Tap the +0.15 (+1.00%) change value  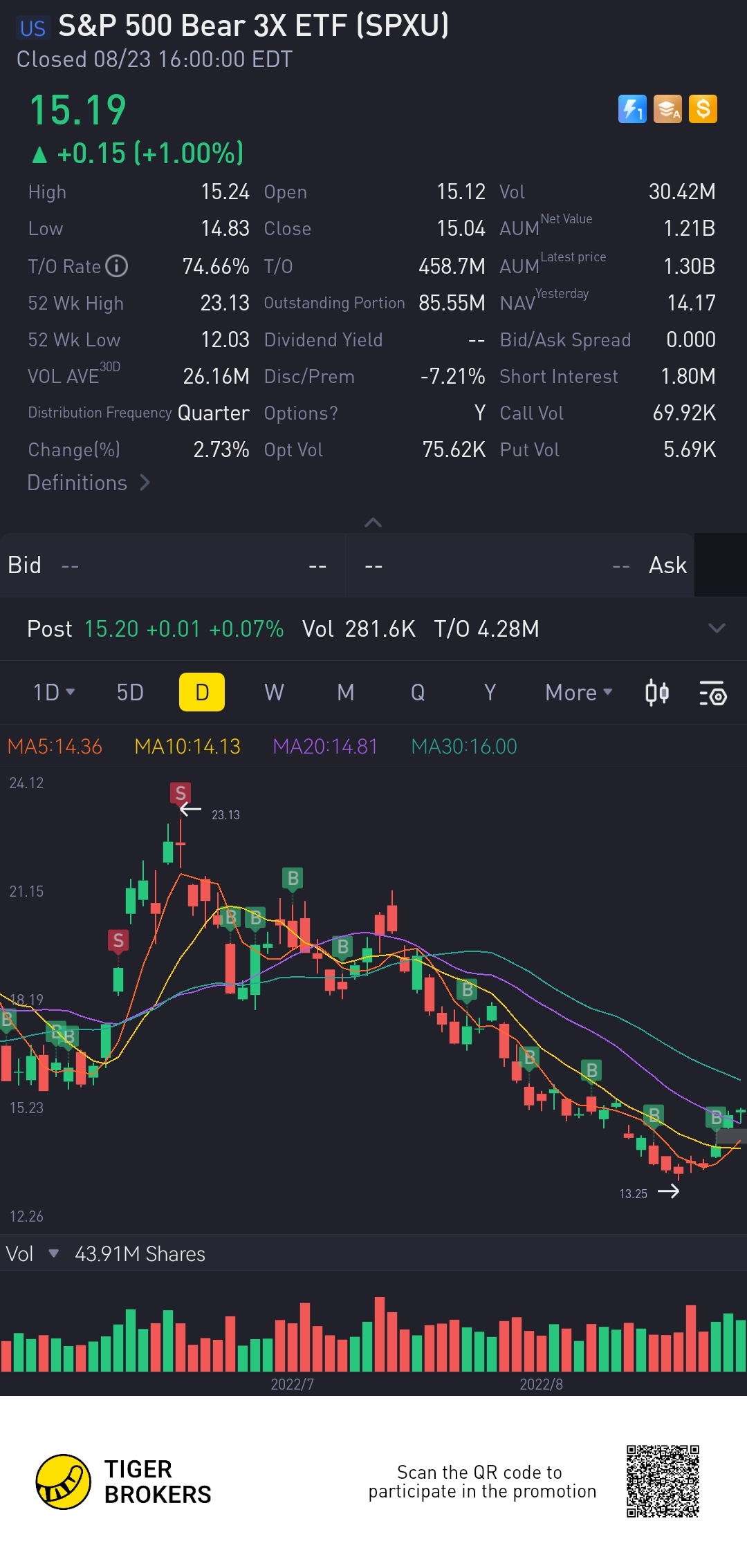tap(150, 153)
